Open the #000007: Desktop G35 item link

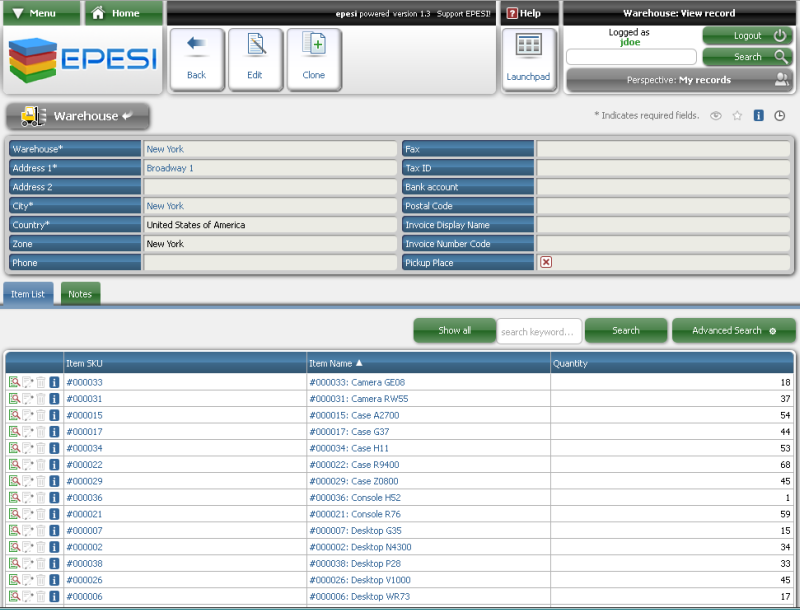coord(355,530)
